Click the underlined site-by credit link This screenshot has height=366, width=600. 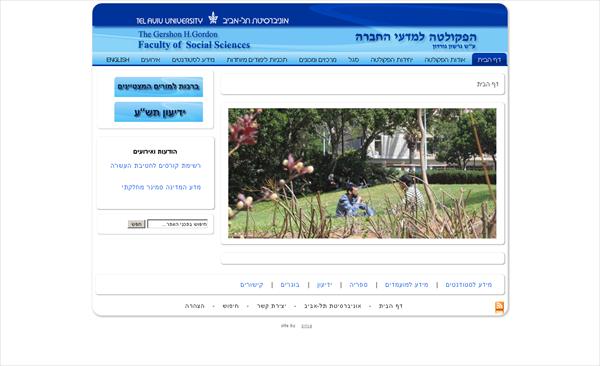click(307, 326)
